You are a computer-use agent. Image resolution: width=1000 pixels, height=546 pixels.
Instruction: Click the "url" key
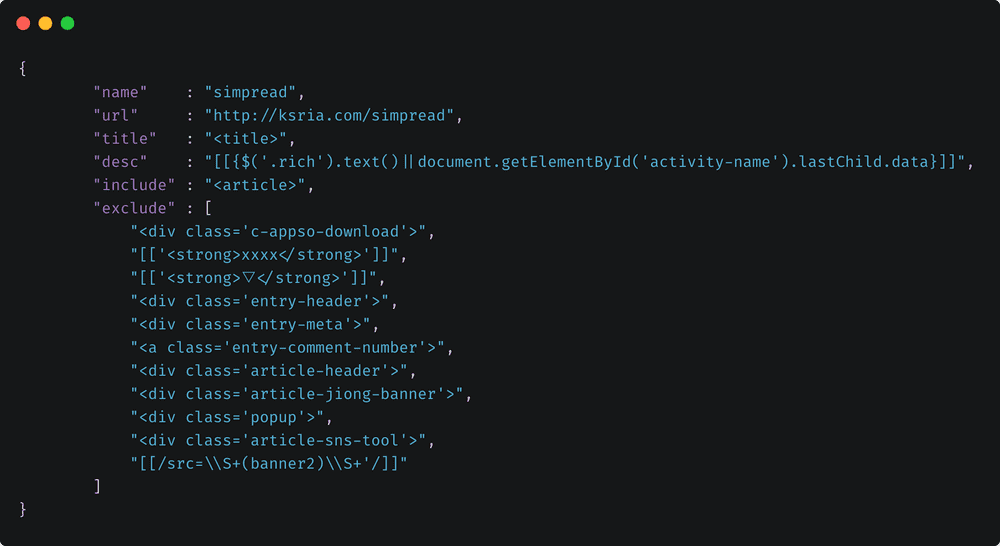pos(115,116)
